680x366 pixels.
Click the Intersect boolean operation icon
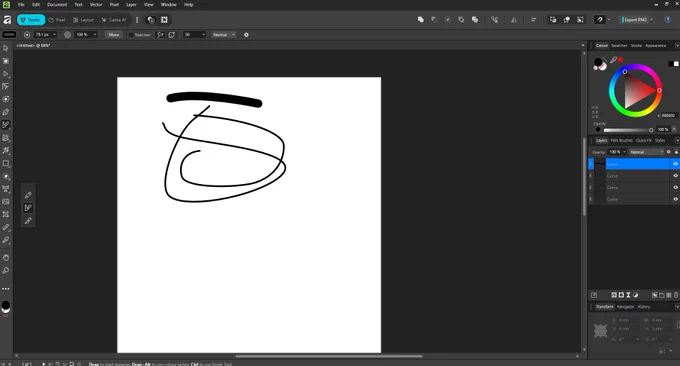[x=448, y=20]
